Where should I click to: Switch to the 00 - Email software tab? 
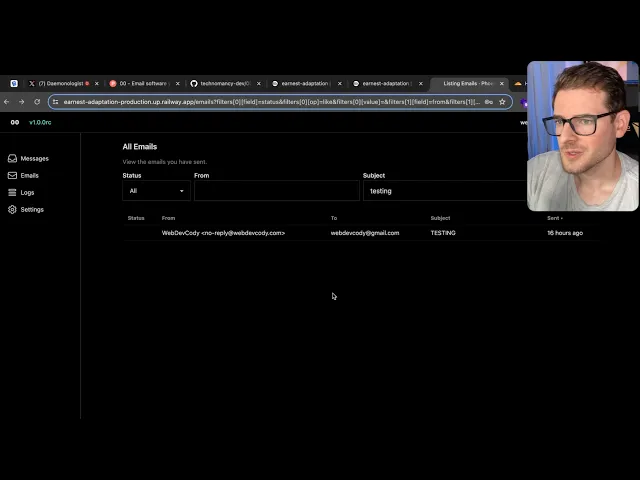tap(143, 83)
